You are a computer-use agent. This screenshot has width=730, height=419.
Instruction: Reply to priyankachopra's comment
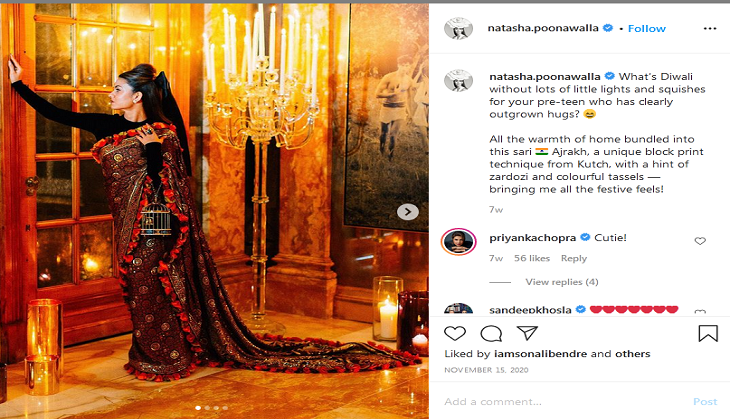(574, 258)
